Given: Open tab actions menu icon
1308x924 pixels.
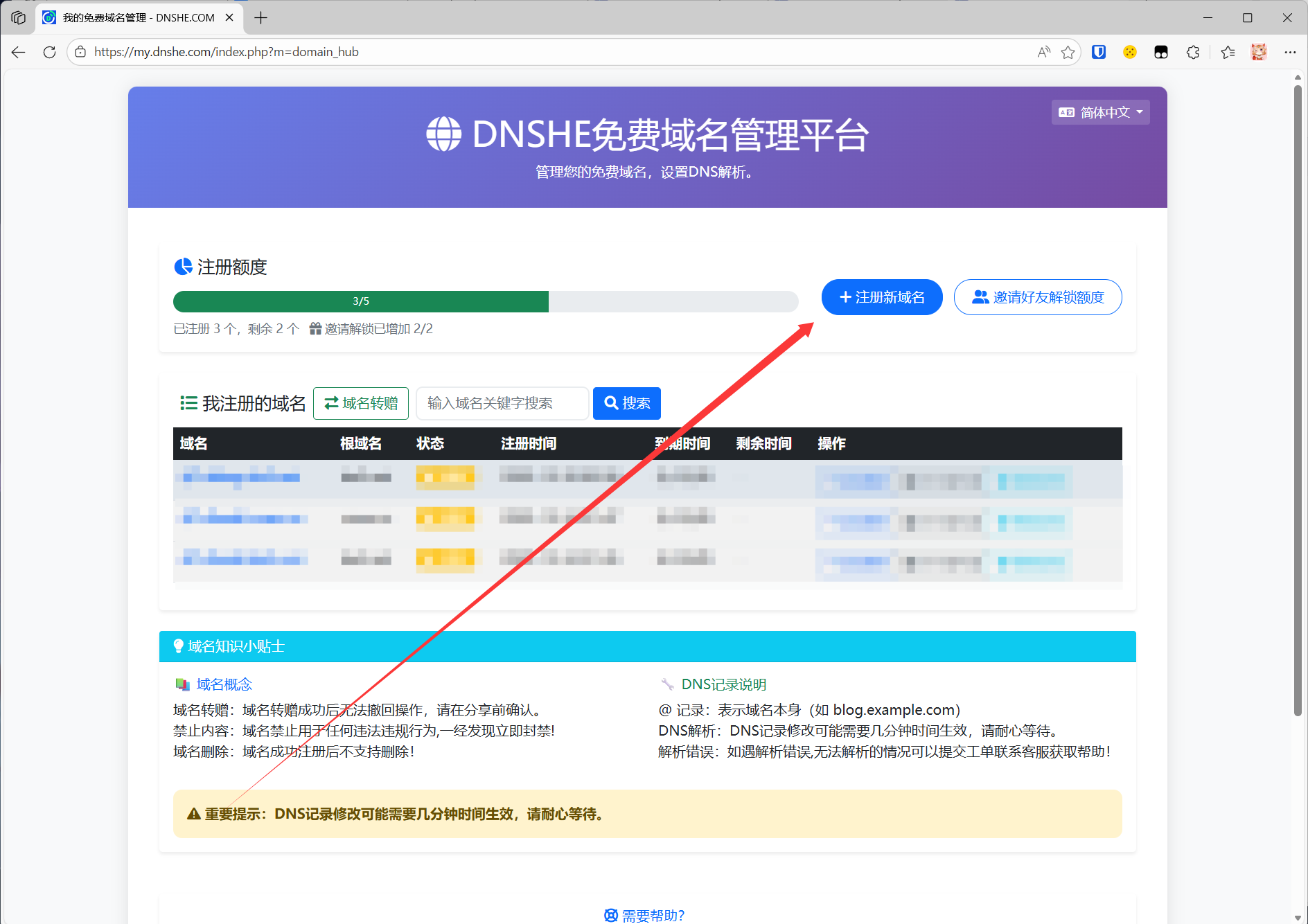Looking at the screenshot, I should (19, 18).
